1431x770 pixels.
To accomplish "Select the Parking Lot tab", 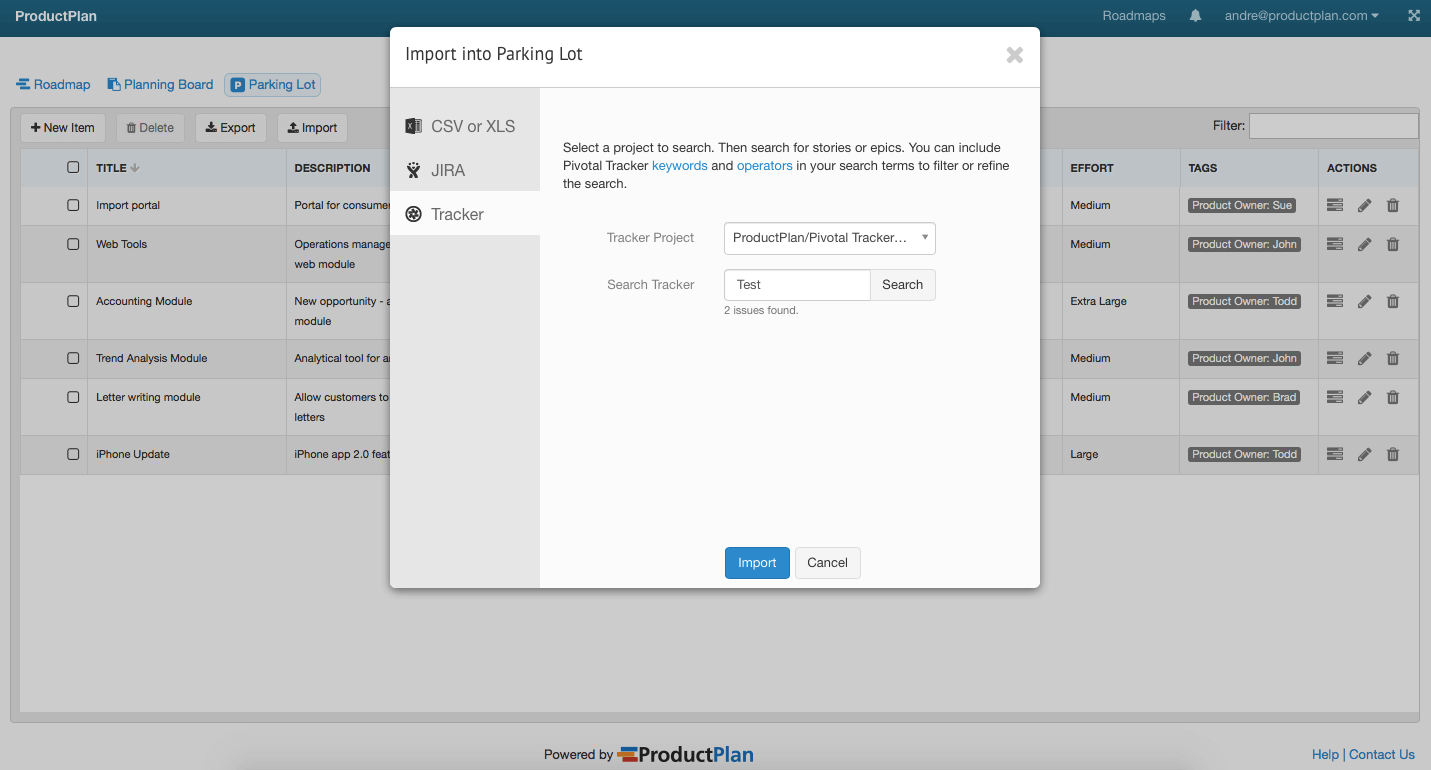I will [273, 85].
